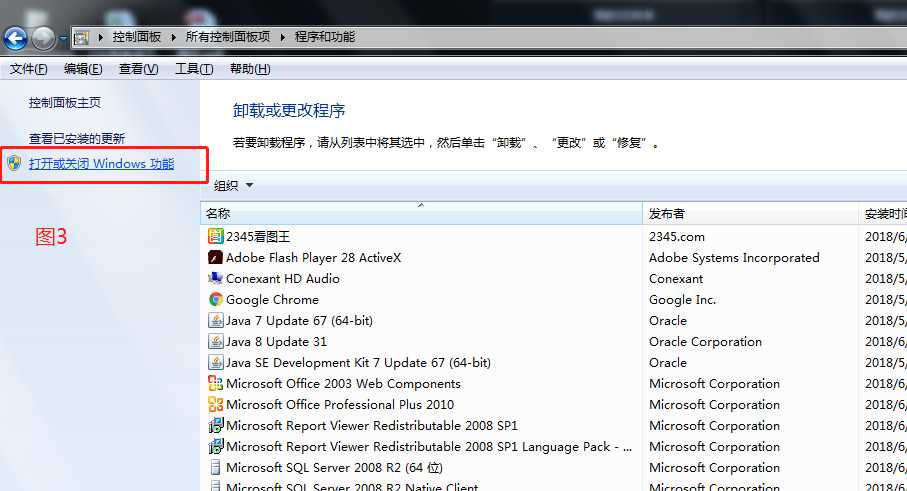Screen dimensions: 907x491
Task: Open the 查看(V) menu
Action: point(138,69)
